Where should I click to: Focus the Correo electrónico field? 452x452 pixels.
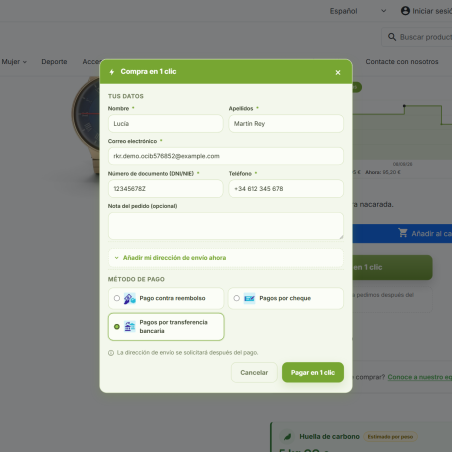pyautogui.click(x=226, y=156)
